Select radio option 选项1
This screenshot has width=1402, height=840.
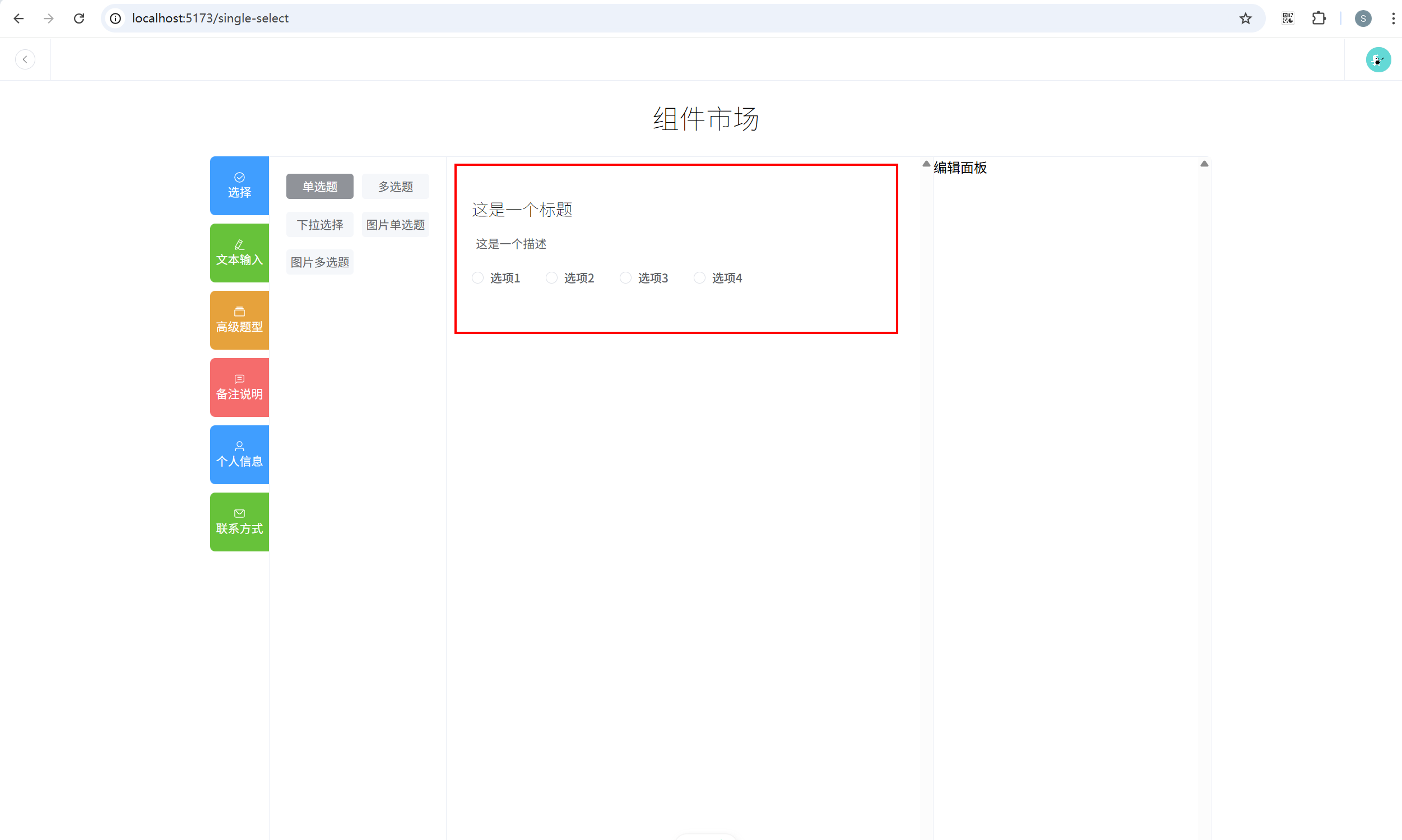478,278
